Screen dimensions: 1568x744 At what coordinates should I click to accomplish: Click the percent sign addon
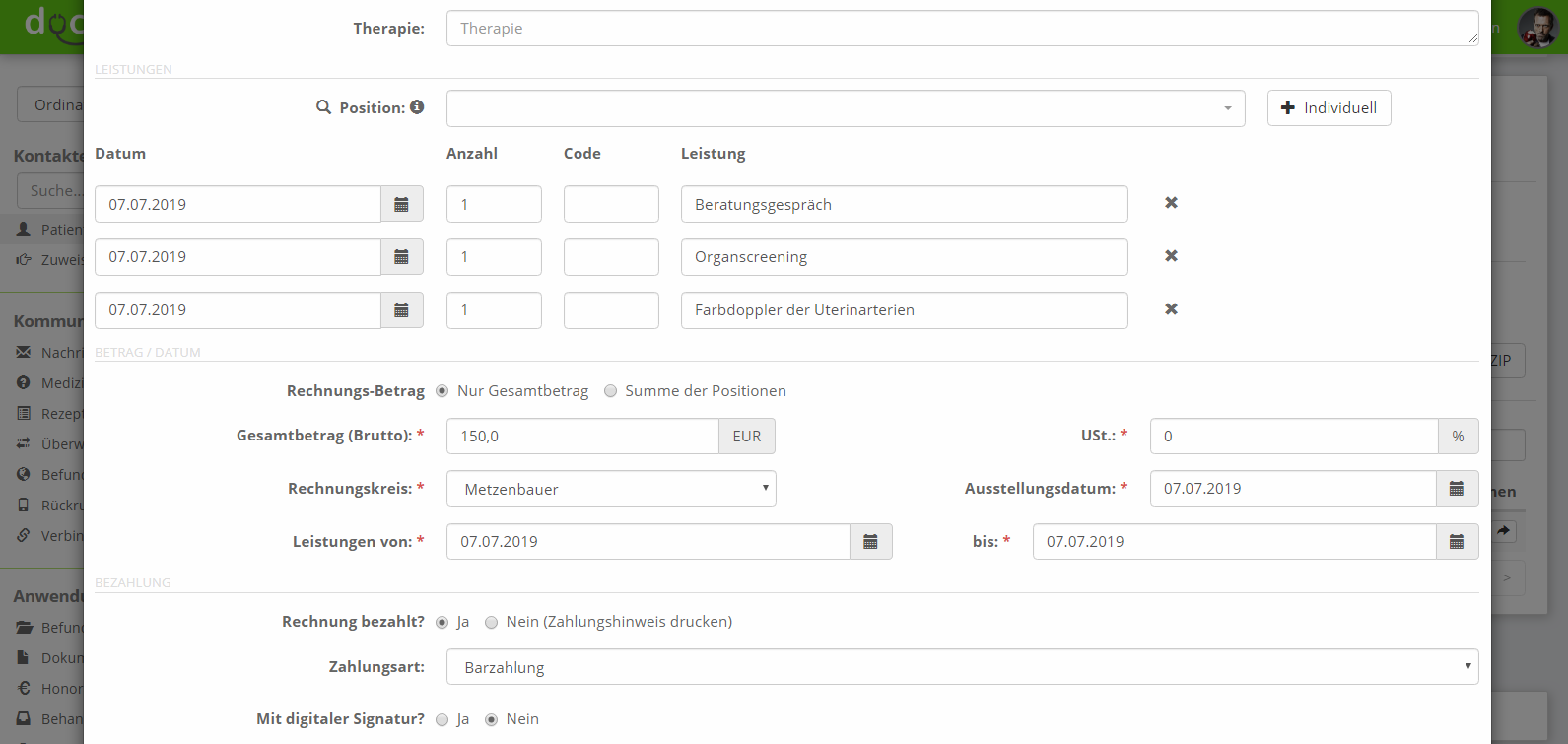coord(1459,437)
